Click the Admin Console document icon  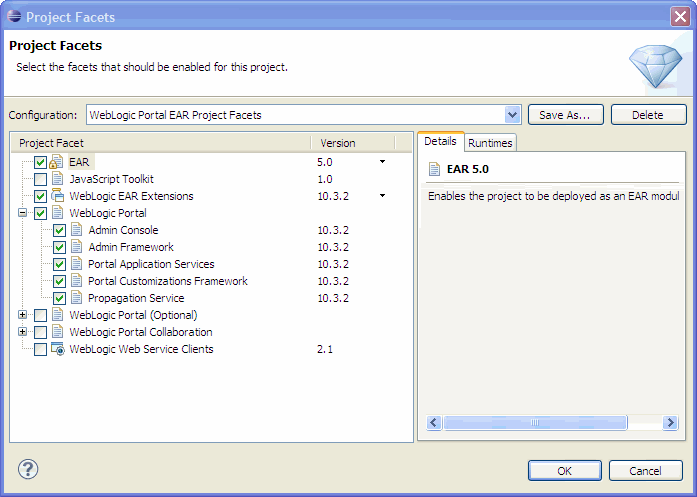(x=76, y=230)
